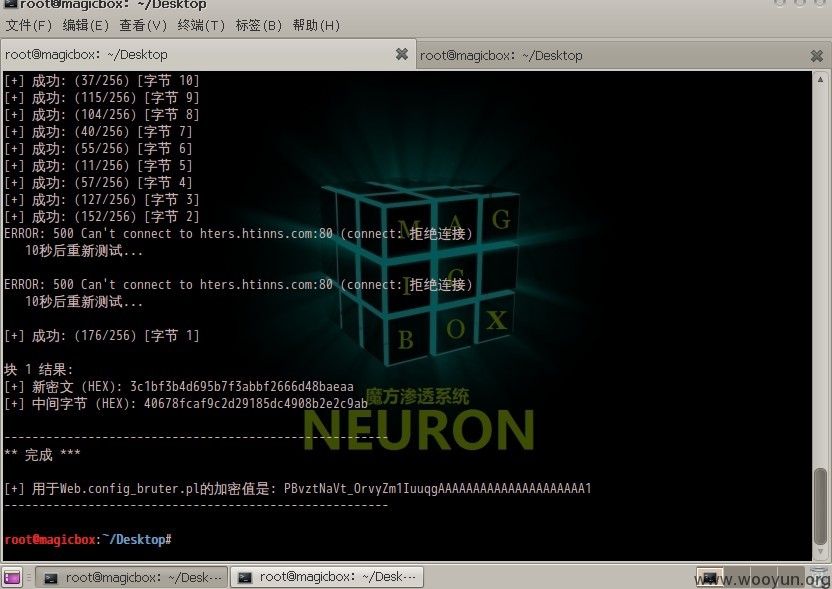This screenshot has width=832, height=589.
Task: Click the 成功 (115/256) 字节 9 line
Action: 101,98
